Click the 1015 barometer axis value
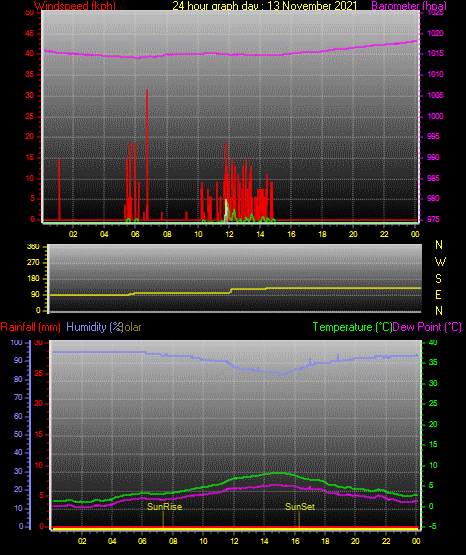This screenshot has width=466, height=555. [x=436, y=53]
